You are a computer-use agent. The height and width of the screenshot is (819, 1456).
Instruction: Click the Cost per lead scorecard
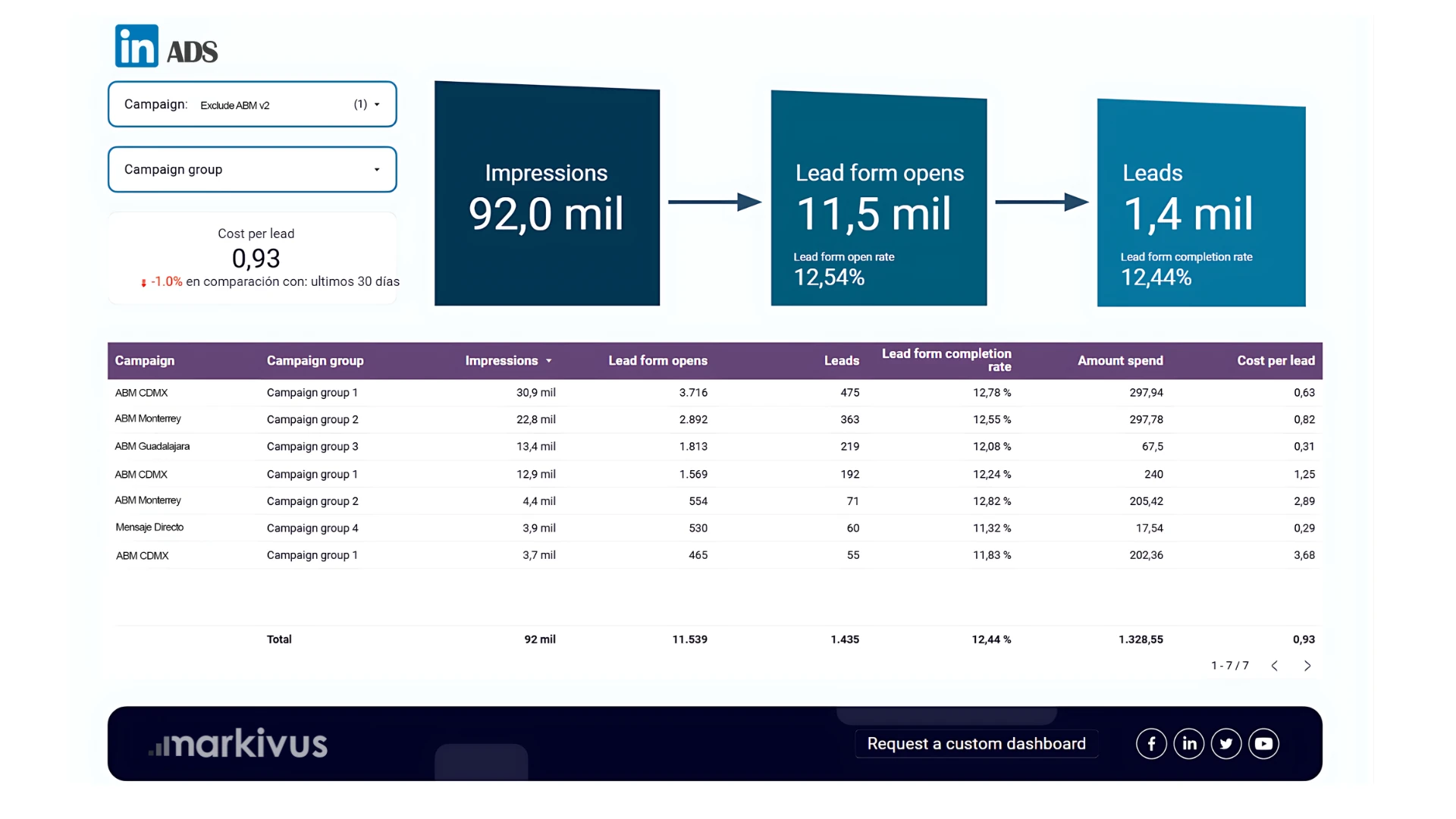coord(256,258)
